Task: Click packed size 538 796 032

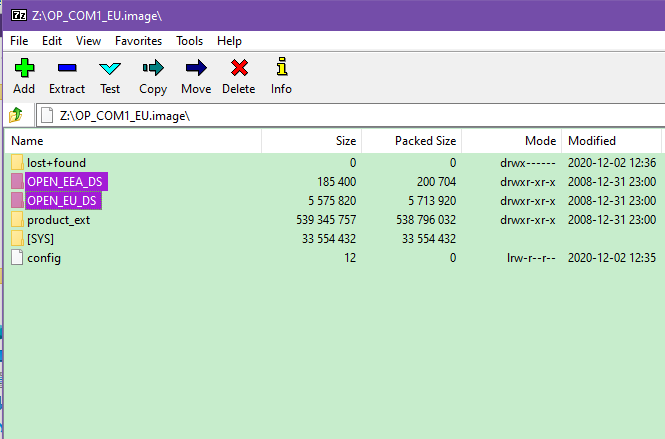Action: pos(426,220)
